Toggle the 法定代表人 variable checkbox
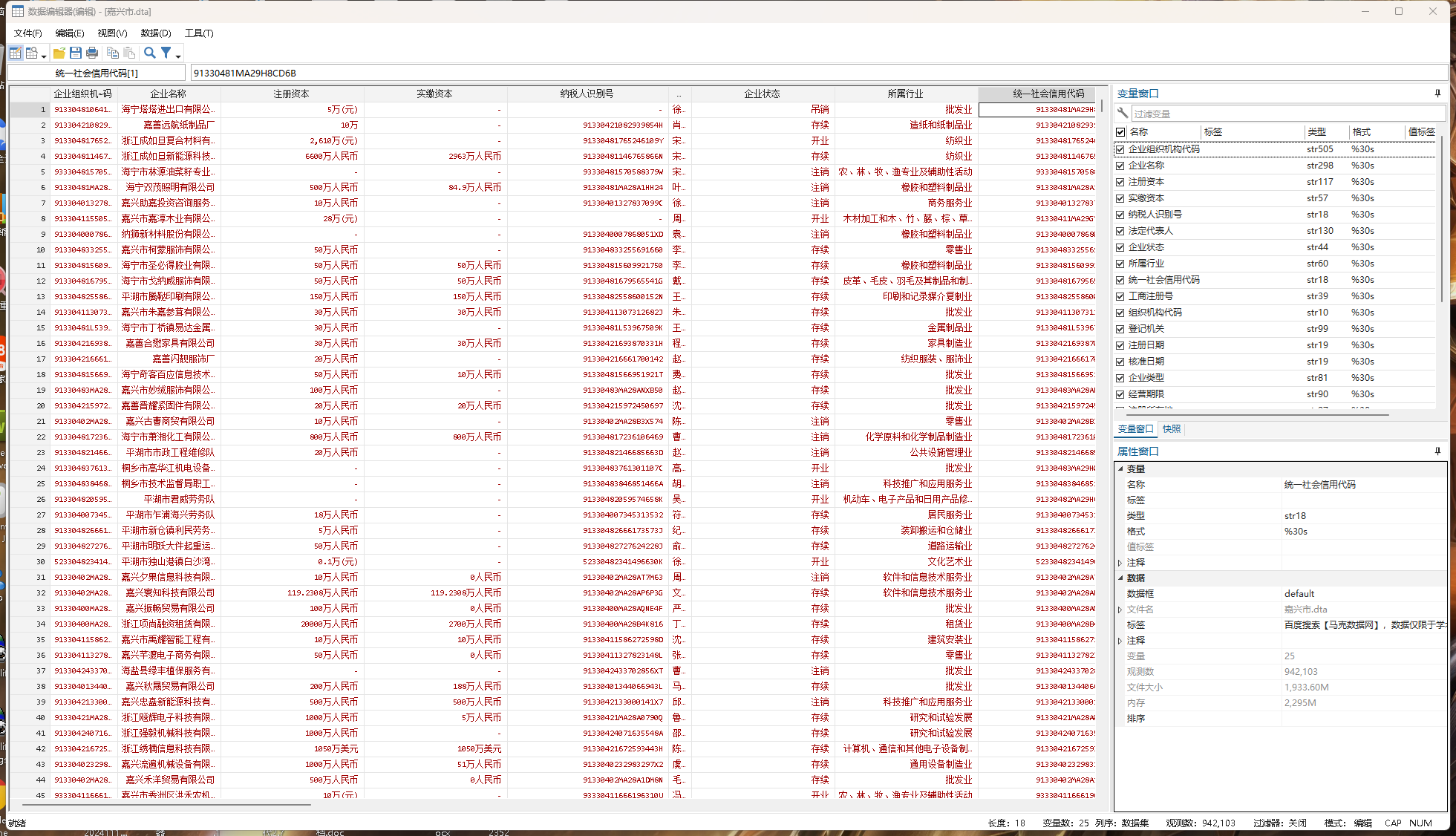1456x836 pixels. coord(1120,231)
